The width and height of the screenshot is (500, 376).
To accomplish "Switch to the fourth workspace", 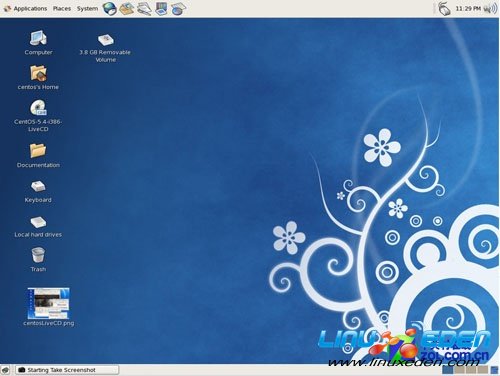I will 482,370.
